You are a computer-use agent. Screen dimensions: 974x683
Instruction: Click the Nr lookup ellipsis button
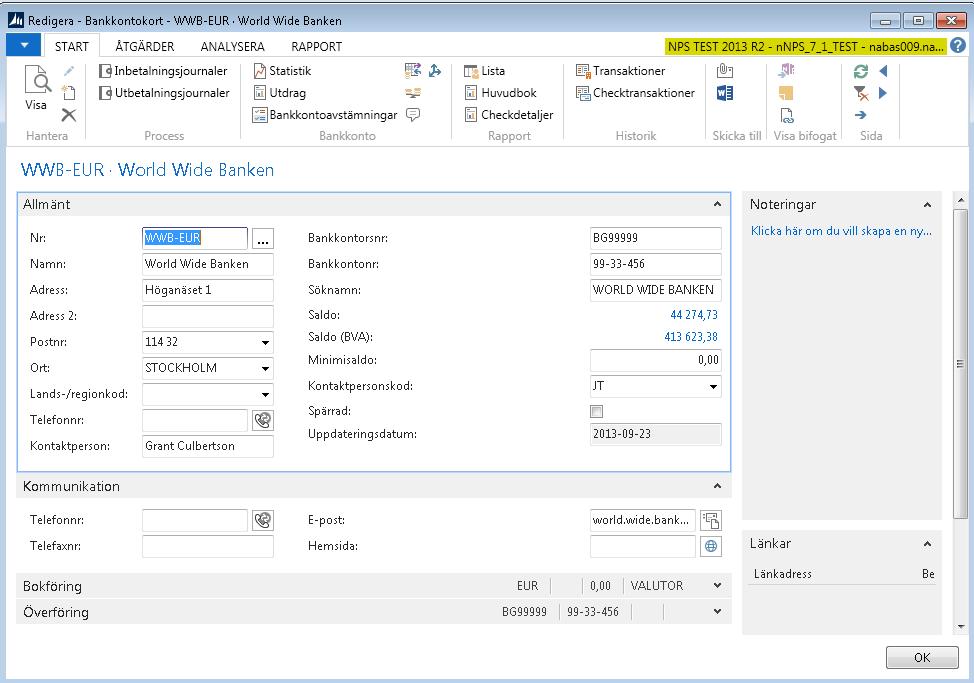click(263, 238)
